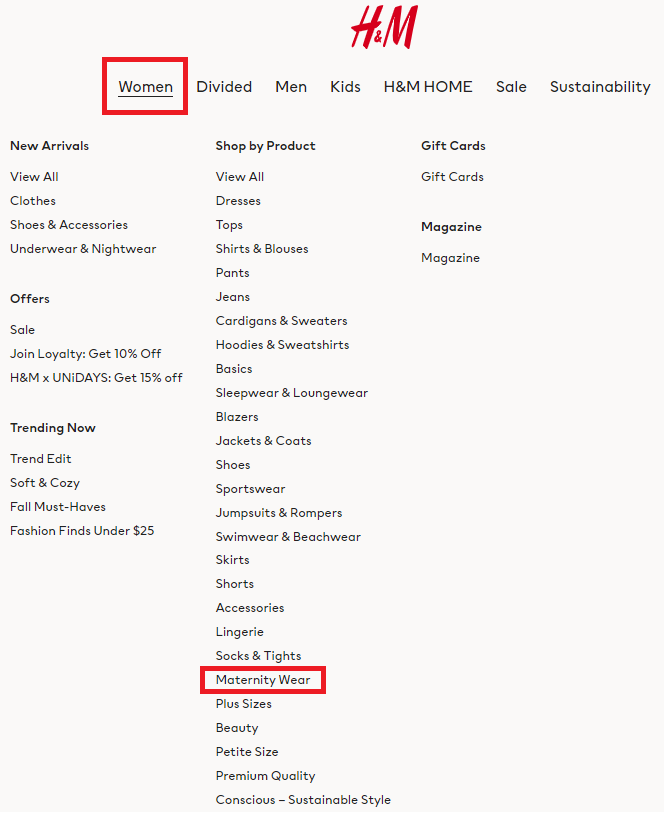Go to Accessories category
This screenshot has height=815, width=664.
click(250, 608)
